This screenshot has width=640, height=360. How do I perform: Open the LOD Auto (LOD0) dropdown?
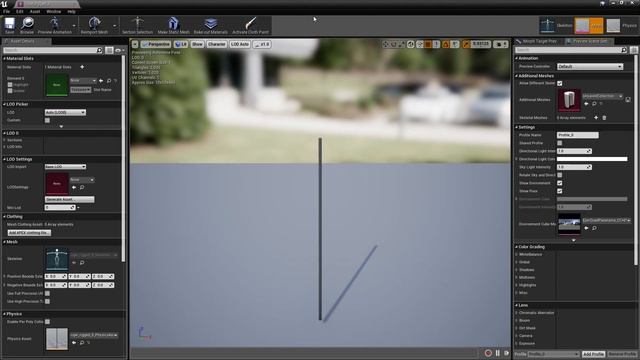65,112
